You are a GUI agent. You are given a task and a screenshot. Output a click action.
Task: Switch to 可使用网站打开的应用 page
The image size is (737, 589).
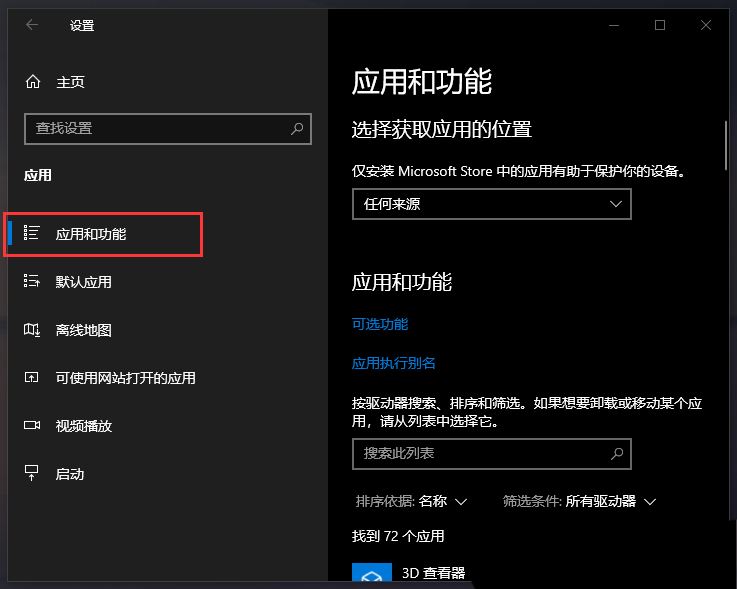pos(125,378)
